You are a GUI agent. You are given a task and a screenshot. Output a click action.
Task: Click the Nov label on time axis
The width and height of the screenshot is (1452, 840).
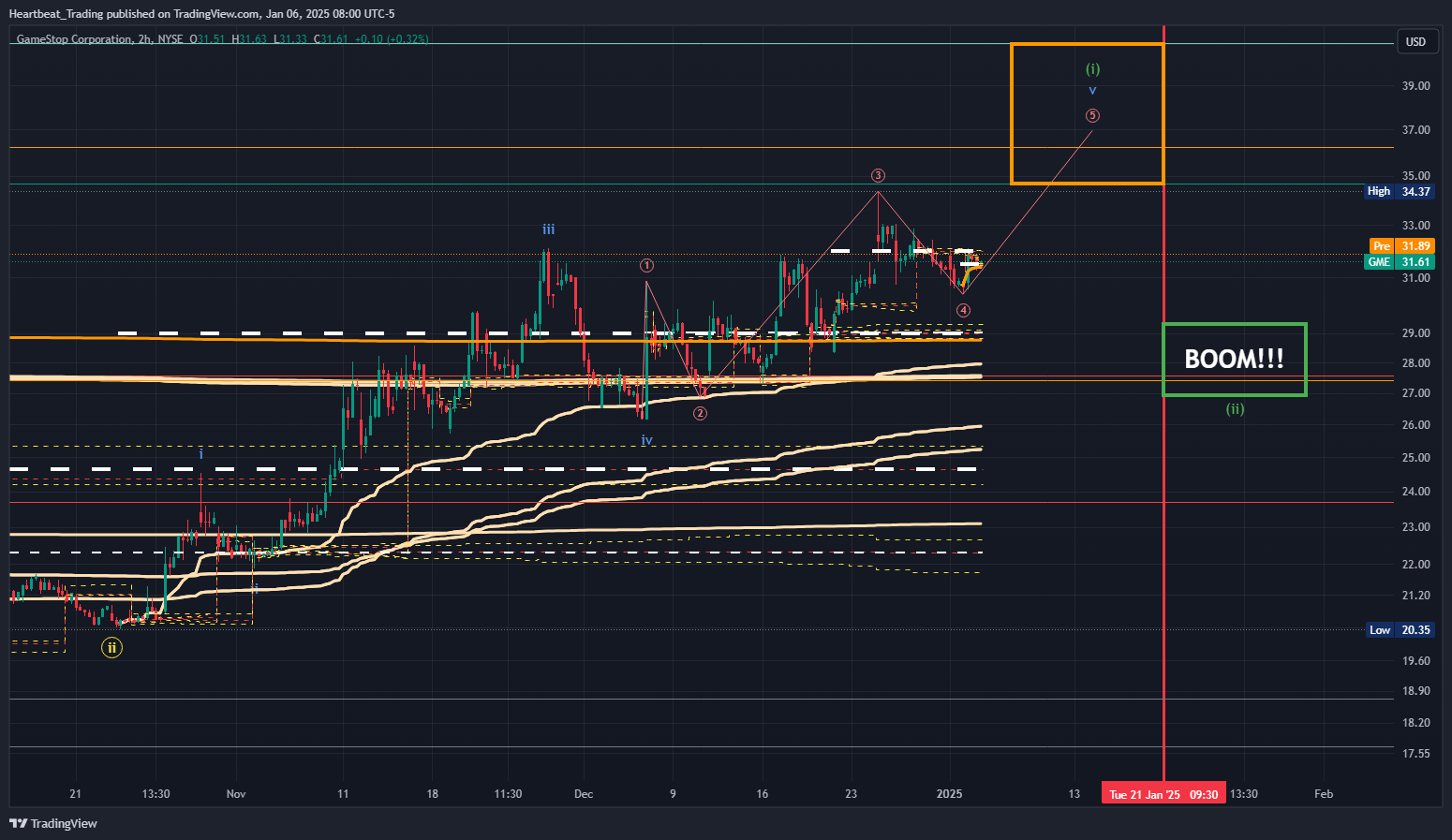(236, 794)
